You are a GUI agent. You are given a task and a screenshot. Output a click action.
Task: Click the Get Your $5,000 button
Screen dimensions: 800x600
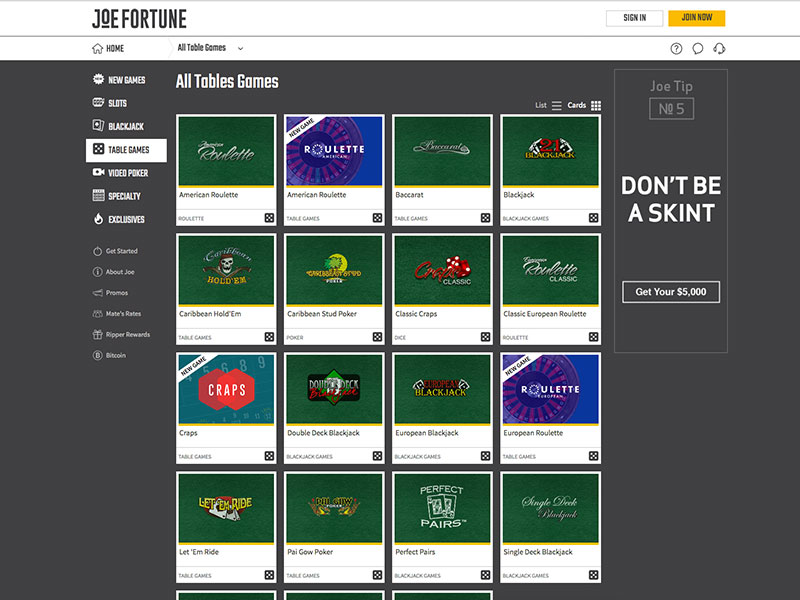tap(671, 291)
